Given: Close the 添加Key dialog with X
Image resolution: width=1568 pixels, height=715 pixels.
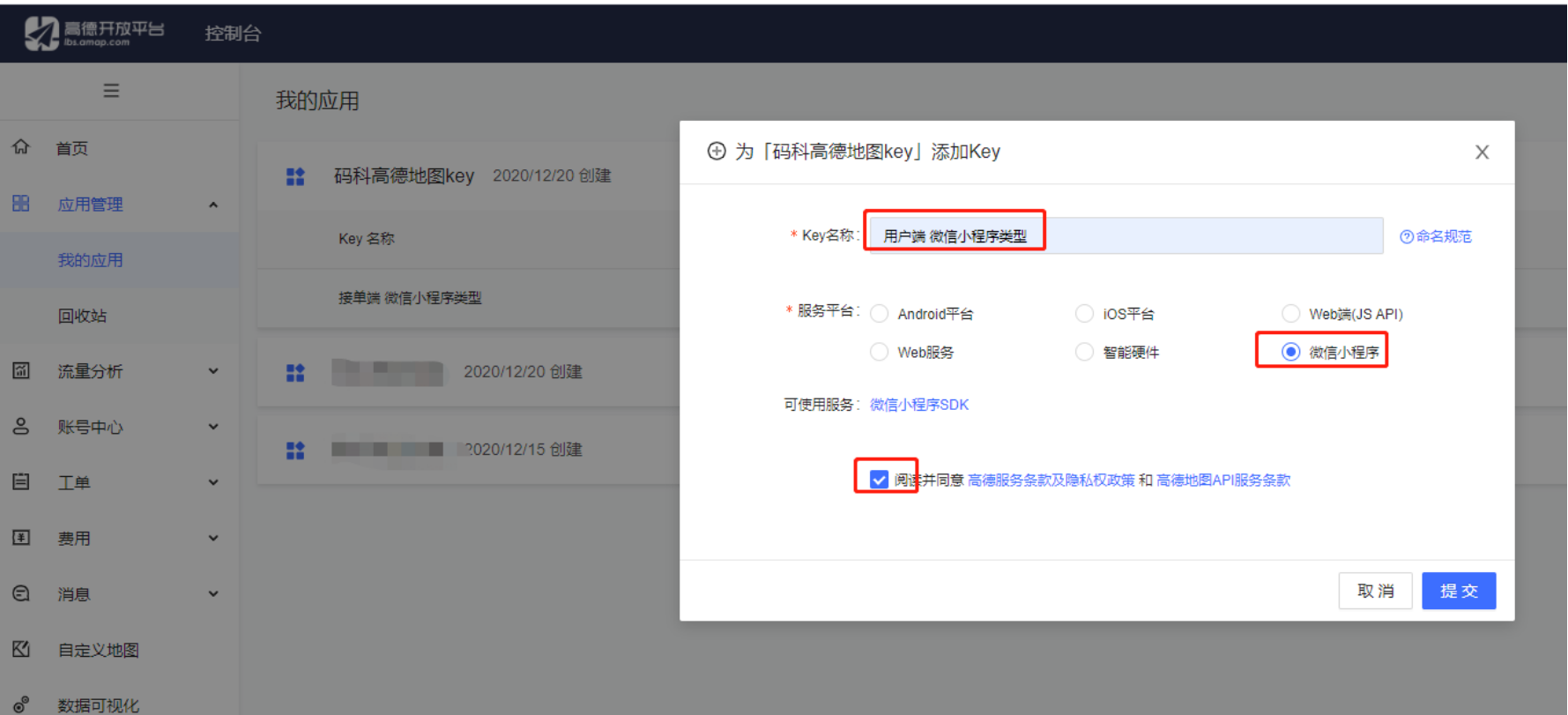Looking at the screenshot, I should pos(1483,152).
